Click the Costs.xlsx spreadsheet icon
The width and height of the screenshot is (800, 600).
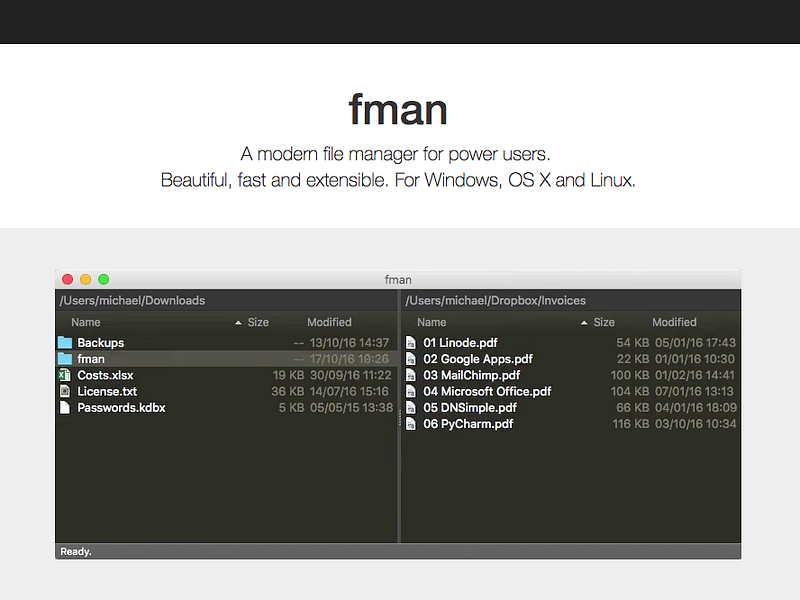pos(66,375)
